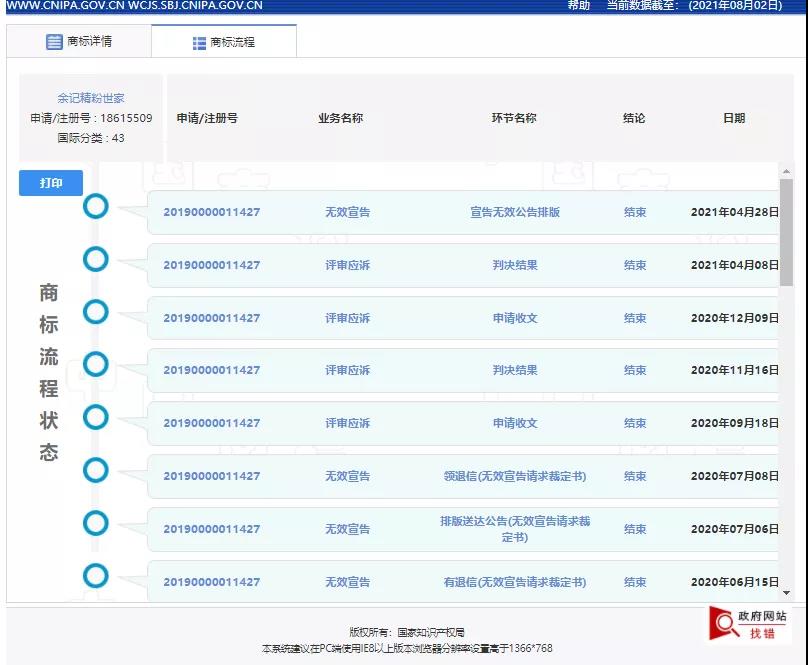Click the scrollbar down arrow of the process list
The width and height of the screenshot is (808, 665).
786,593
